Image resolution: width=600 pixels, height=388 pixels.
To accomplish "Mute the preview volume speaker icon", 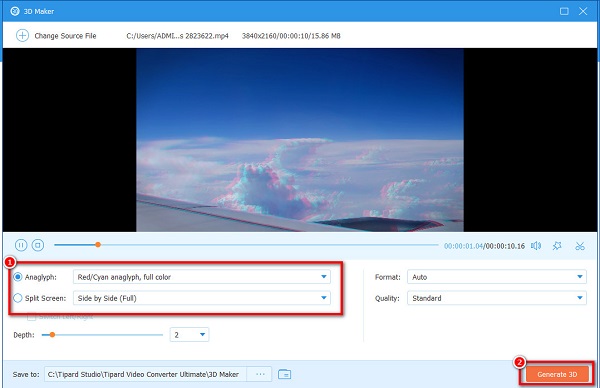I will (x=536, y=246).
